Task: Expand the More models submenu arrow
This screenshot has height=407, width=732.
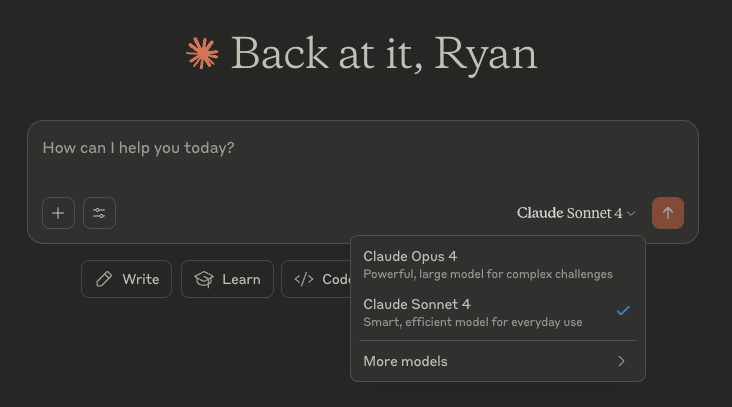Action: coord(621,361)
